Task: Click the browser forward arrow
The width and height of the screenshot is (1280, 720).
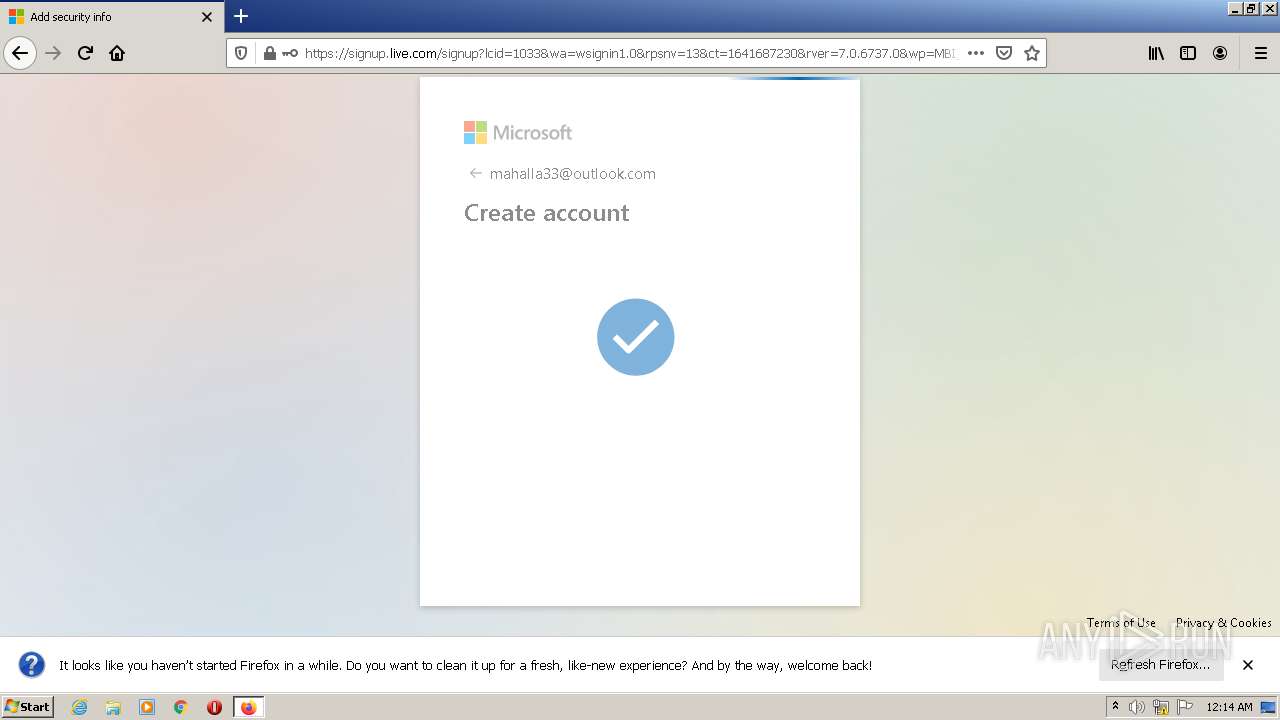Action: 53,53
